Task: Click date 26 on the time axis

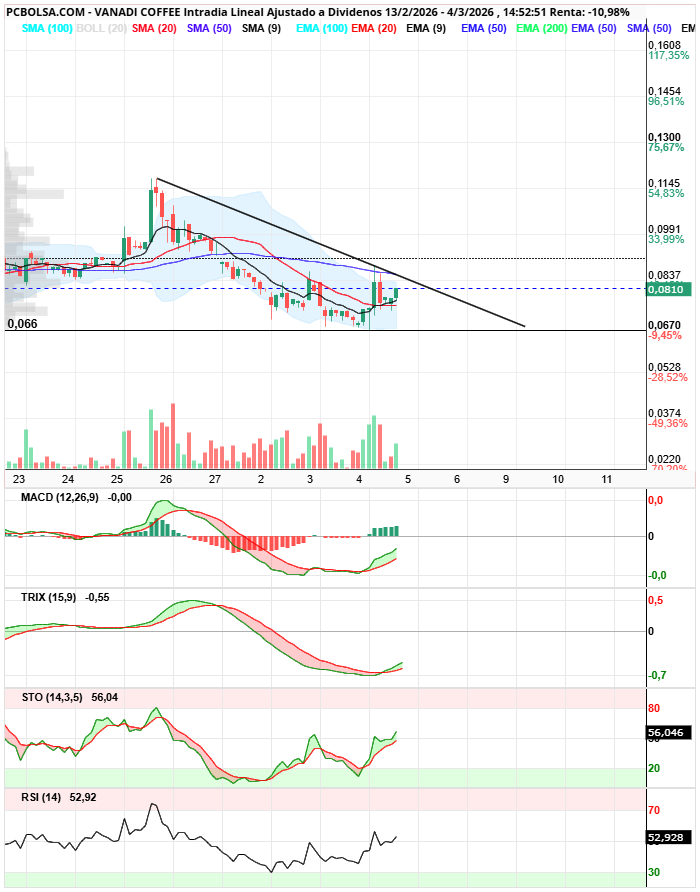Action: [166, 479]
